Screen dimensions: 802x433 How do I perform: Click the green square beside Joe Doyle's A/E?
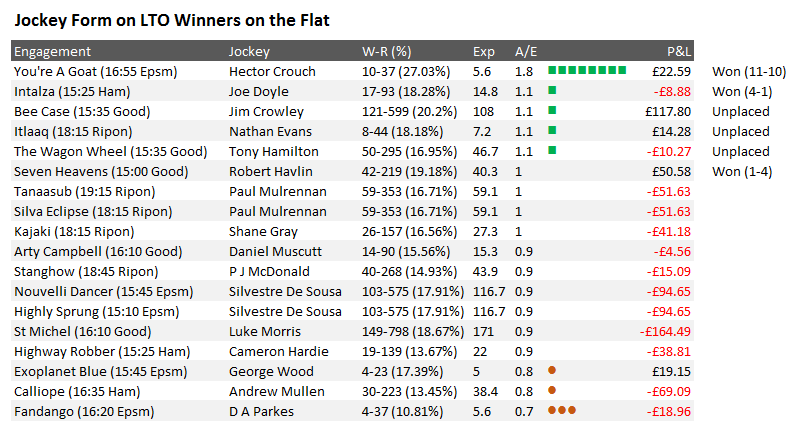coord(552,90)
